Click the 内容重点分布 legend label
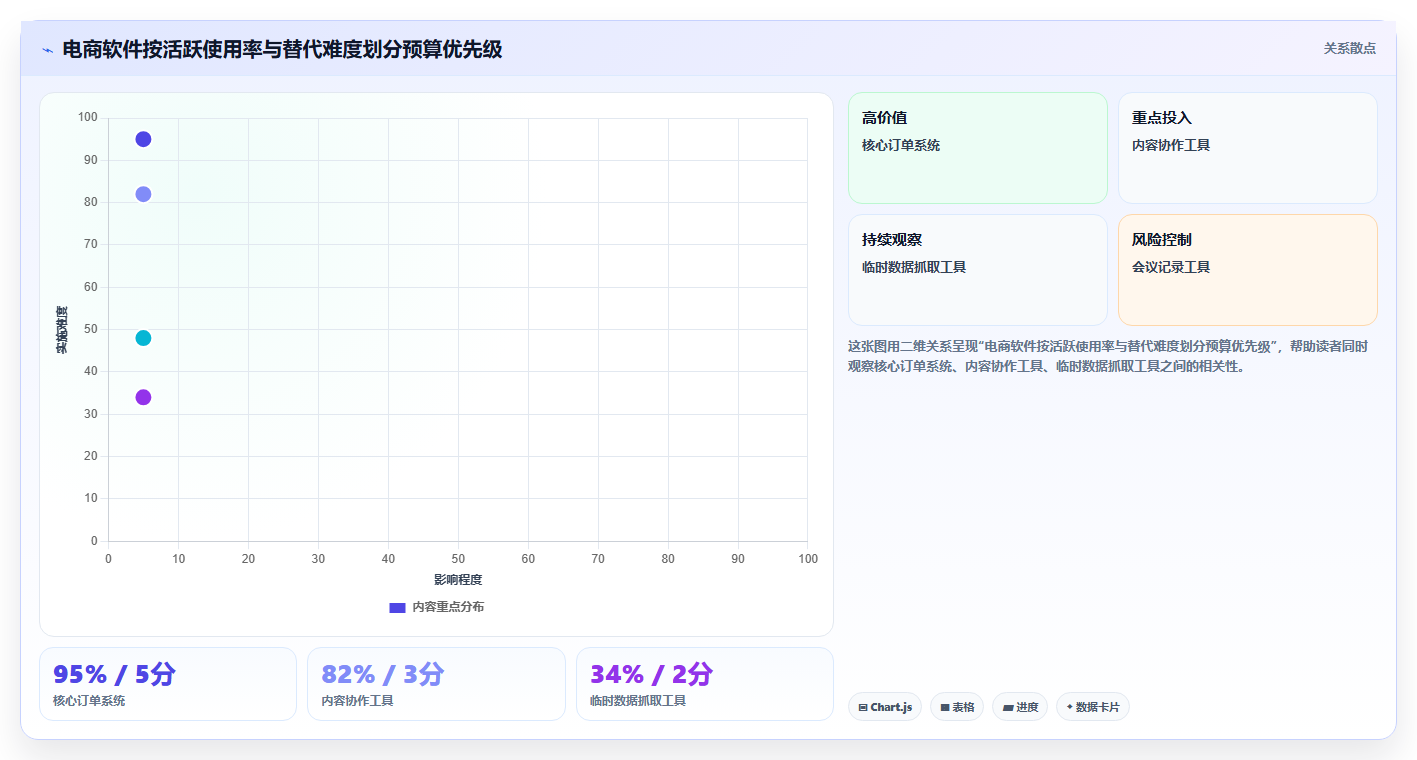The height and width of the screenshot is (760, 1417). click(448, 607)
